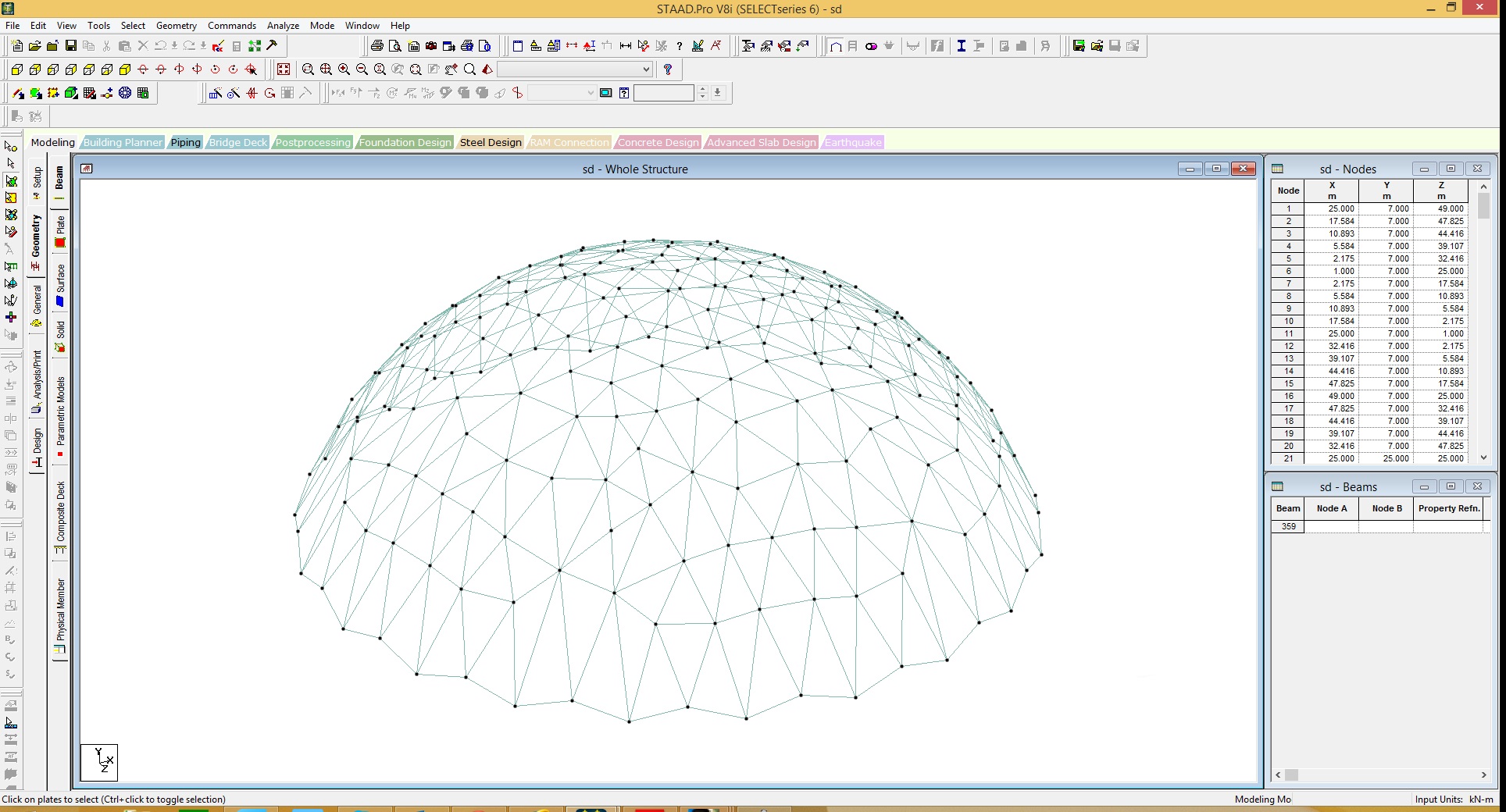
Task: Click the Display Whole Structure icon
Action: 284,69
